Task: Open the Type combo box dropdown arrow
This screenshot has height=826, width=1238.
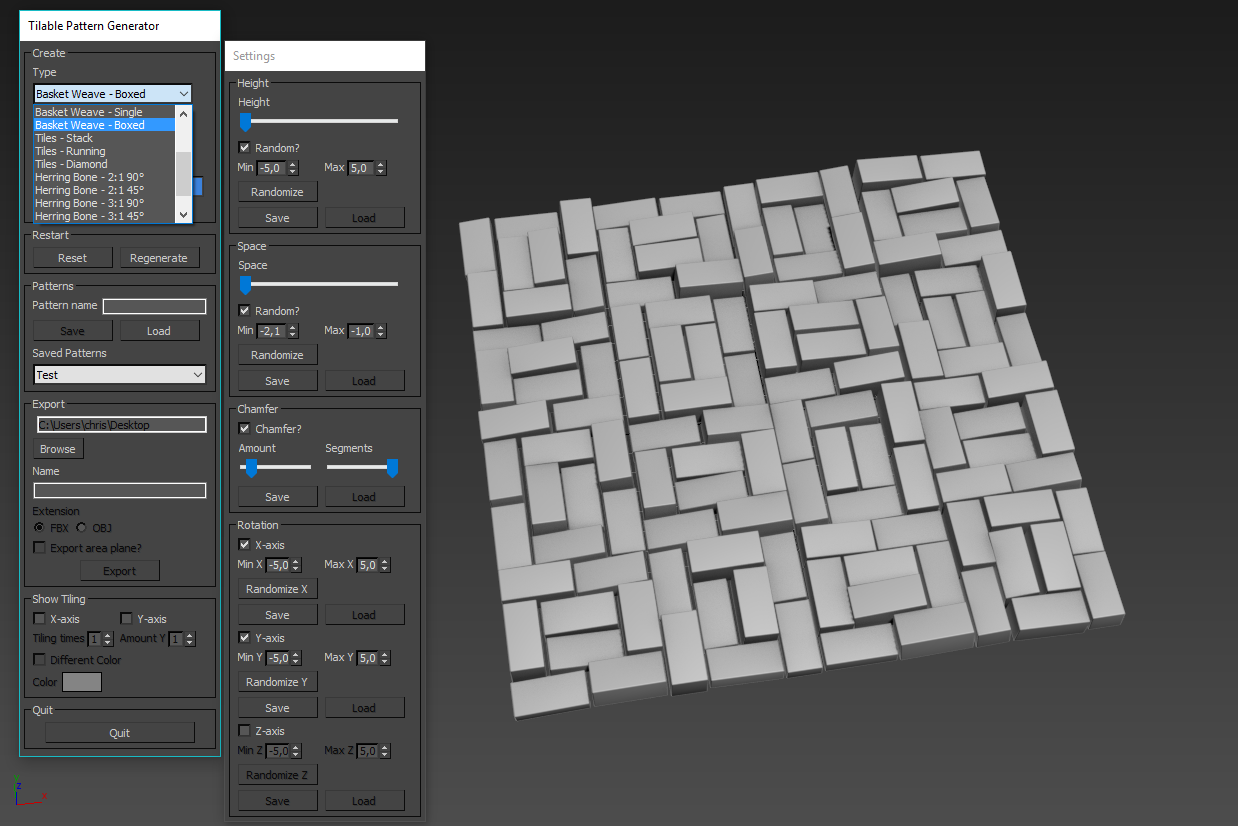Action: 183,94
